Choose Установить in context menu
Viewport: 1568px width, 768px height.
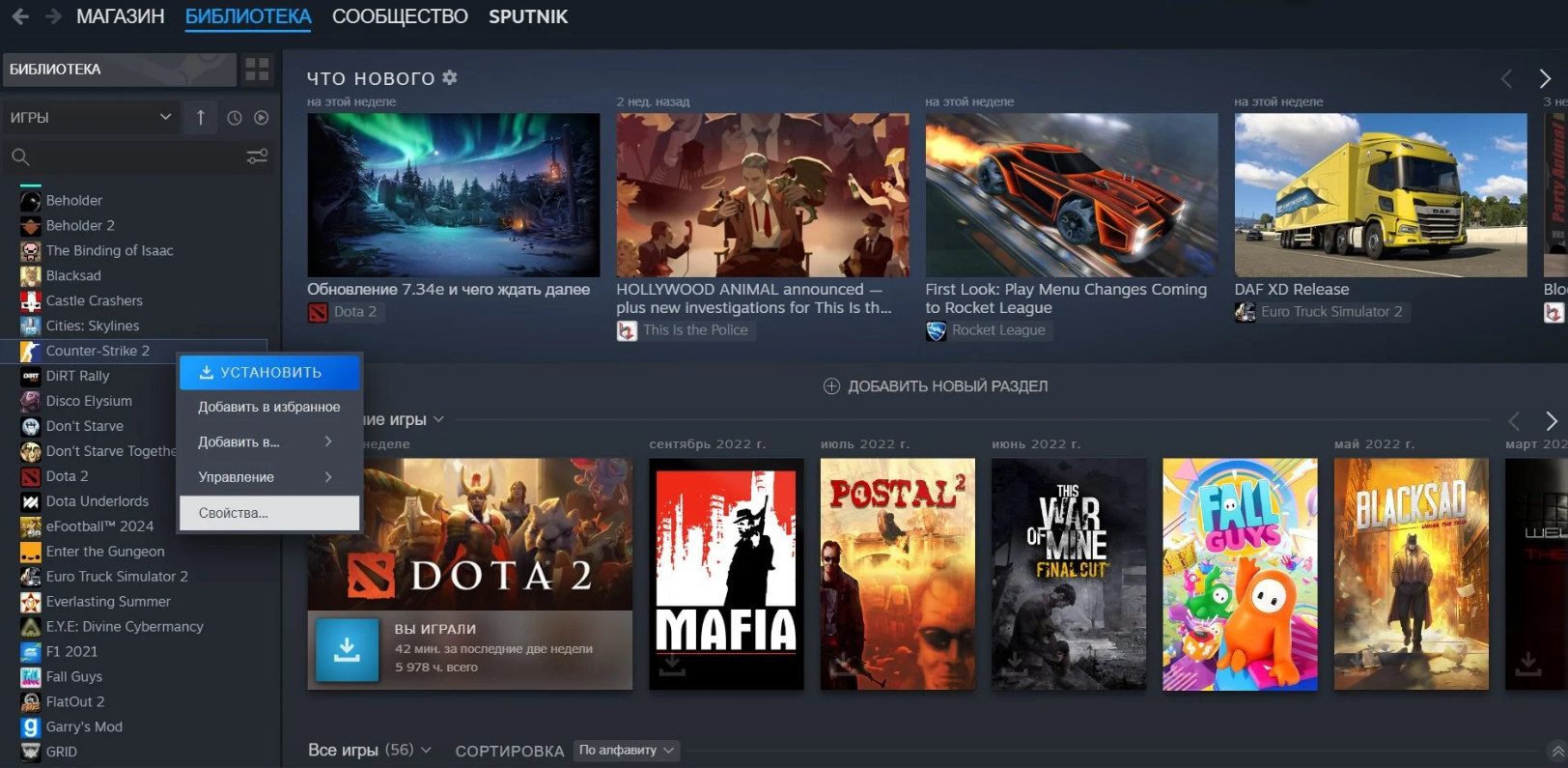tap(269, 373)
